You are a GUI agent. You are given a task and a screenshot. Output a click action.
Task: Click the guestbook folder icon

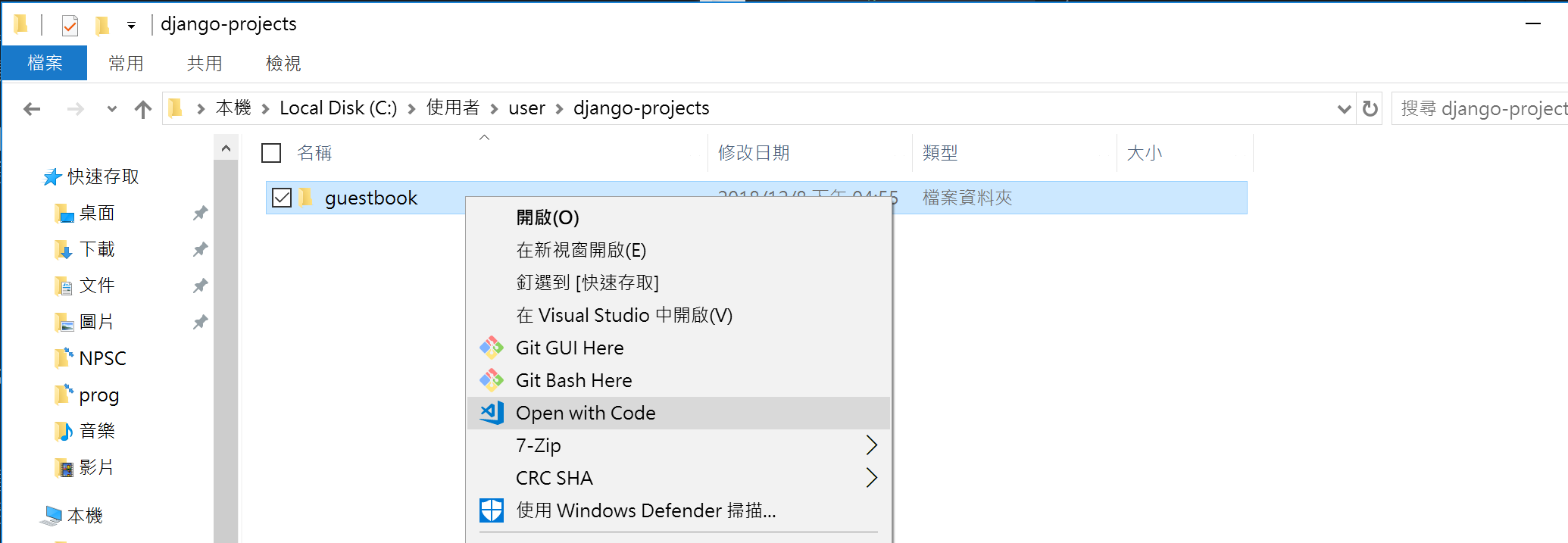306,198
